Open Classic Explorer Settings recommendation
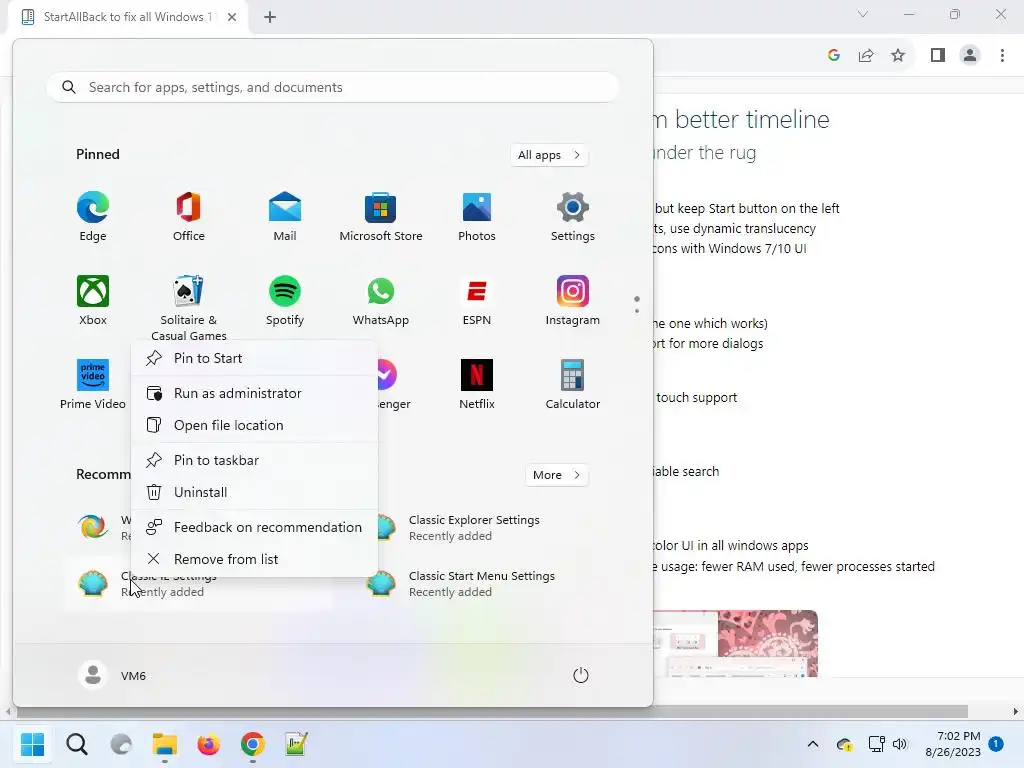 (x=481, y=528)
